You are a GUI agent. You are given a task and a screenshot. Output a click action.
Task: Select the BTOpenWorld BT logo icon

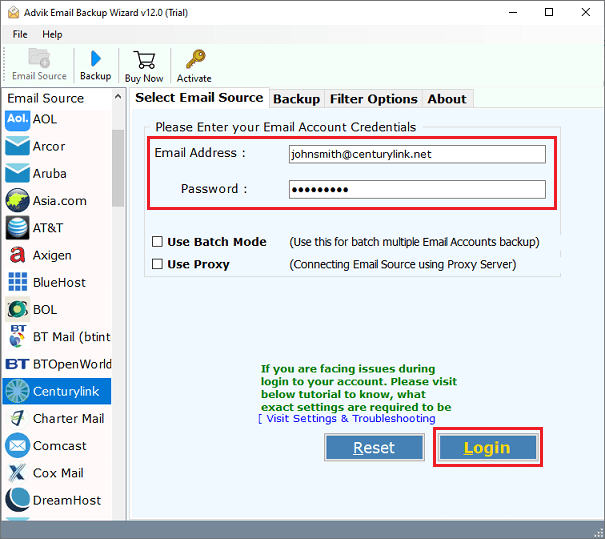17,364
